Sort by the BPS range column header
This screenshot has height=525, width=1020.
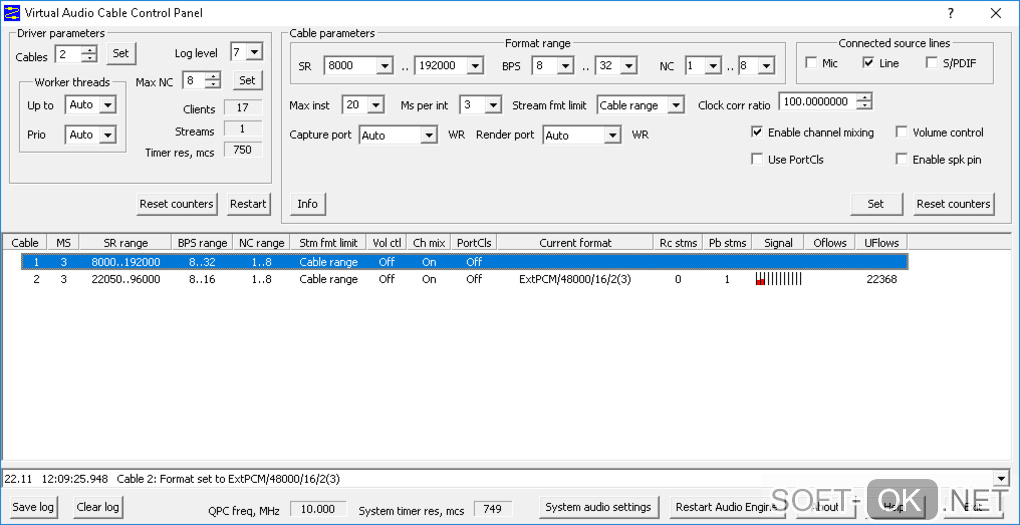(202, 243)
